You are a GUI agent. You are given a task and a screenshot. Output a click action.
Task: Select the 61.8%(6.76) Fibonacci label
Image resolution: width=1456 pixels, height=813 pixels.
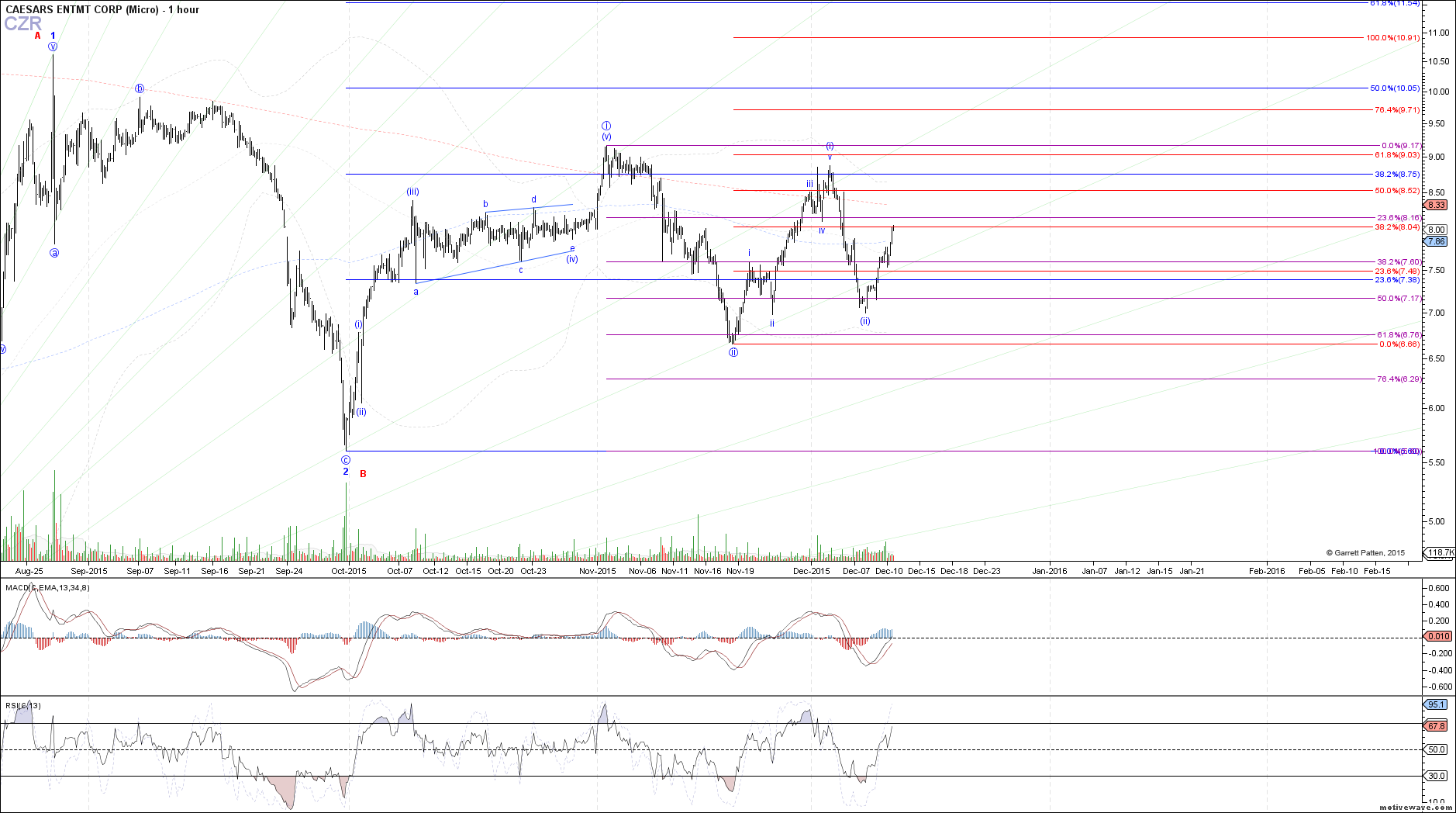pyautogui.click(x=1399, y=335)
